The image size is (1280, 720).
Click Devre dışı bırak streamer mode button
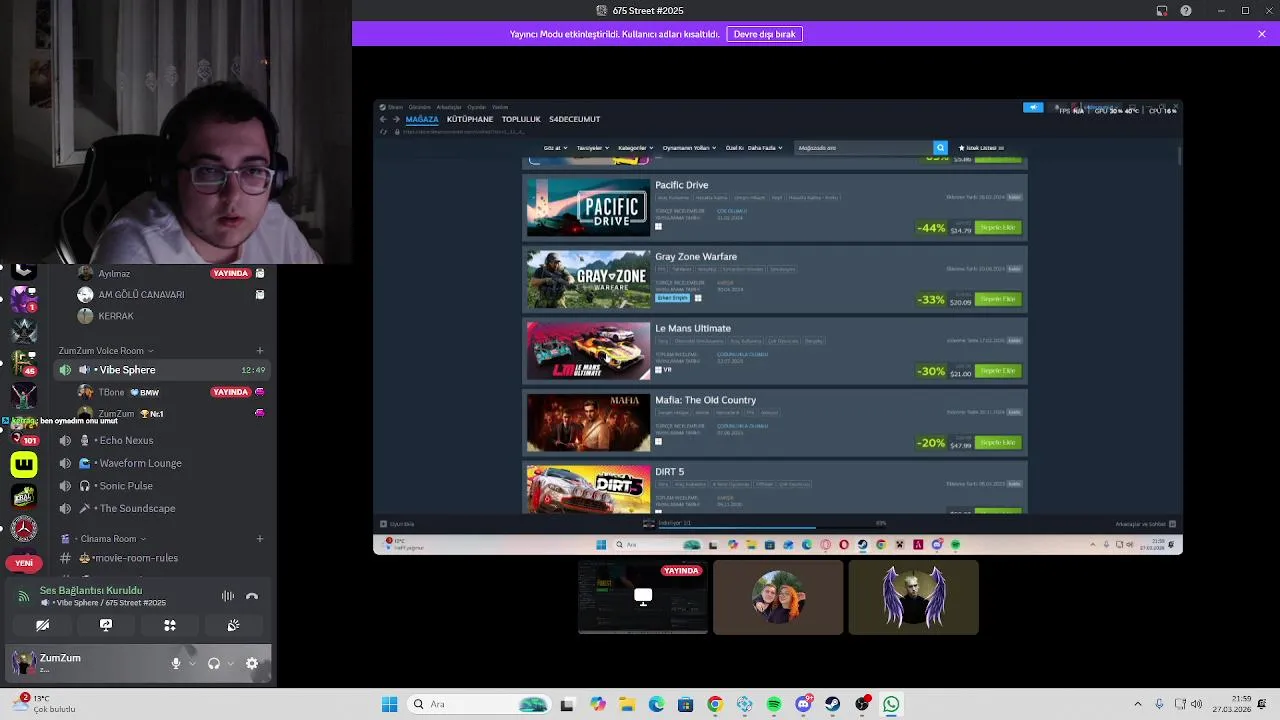pos(765,34)
